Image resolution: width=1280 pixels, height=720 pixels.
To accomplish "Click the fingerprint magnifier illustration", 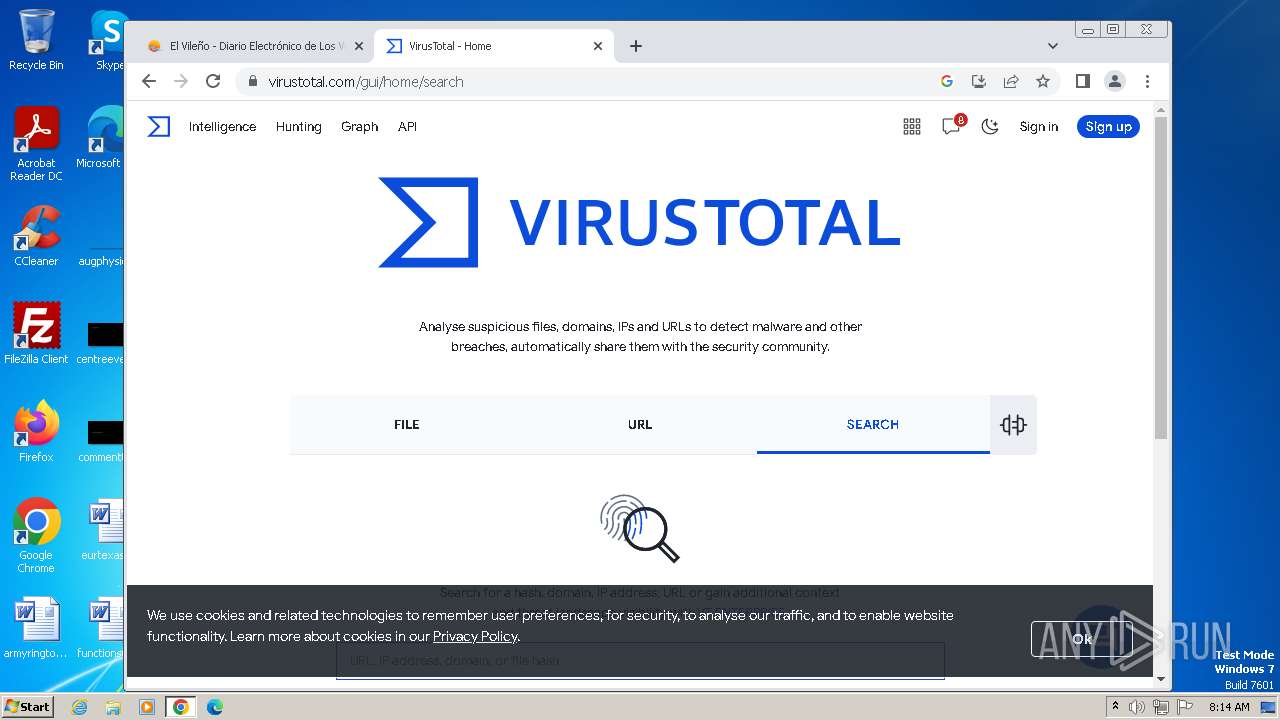I will click(640, 528).
